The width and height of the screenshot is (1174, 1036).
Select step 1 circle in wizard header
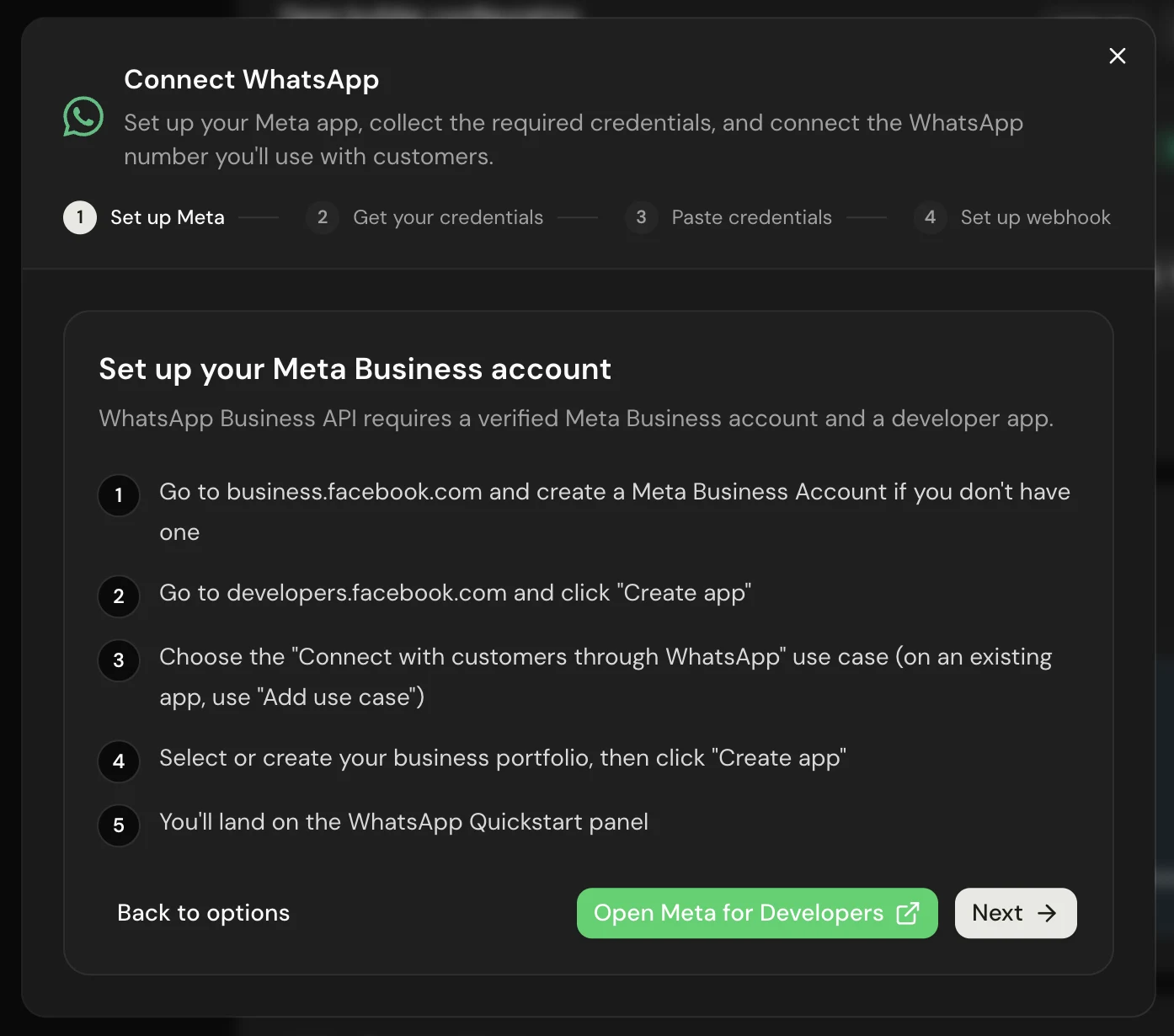point(80,217)
